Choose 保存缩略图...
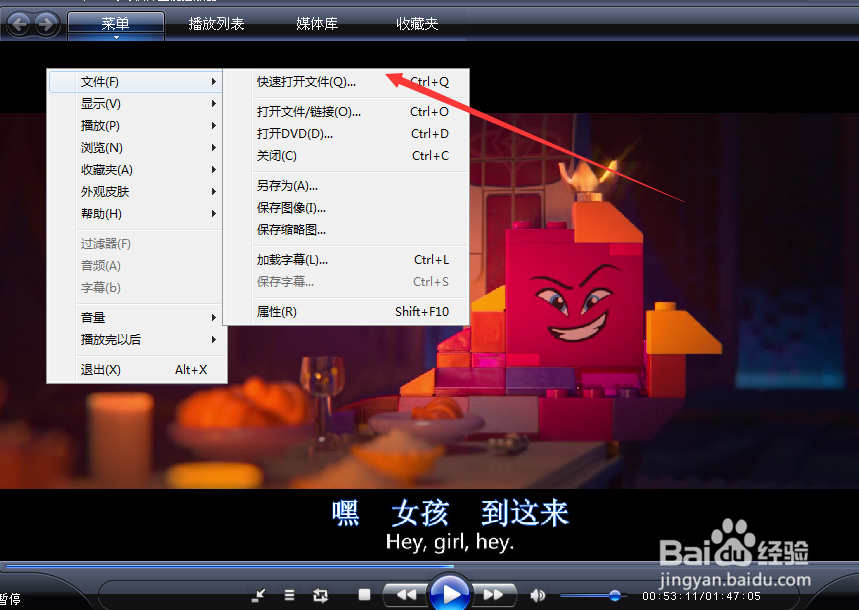Viewport: 859px width, 610px height. tap(347, 230)
